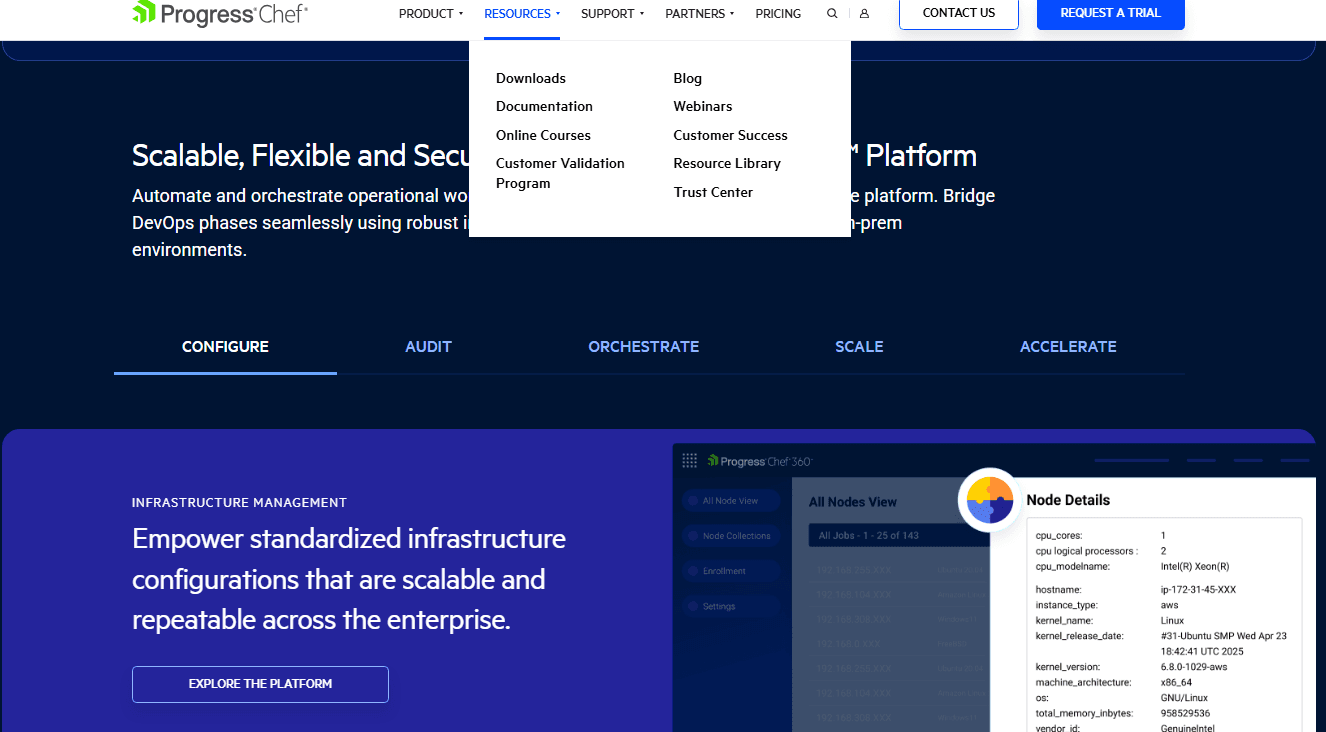The height and width of the screenshot is (732, 1326).
Task: Click the Infrastructure Management label
Action: 239,503
